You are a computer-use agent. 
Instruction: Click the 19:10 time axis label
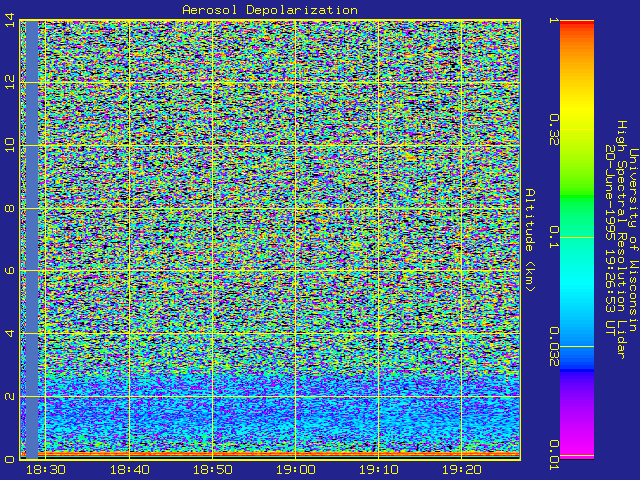(x=378, y=470)
